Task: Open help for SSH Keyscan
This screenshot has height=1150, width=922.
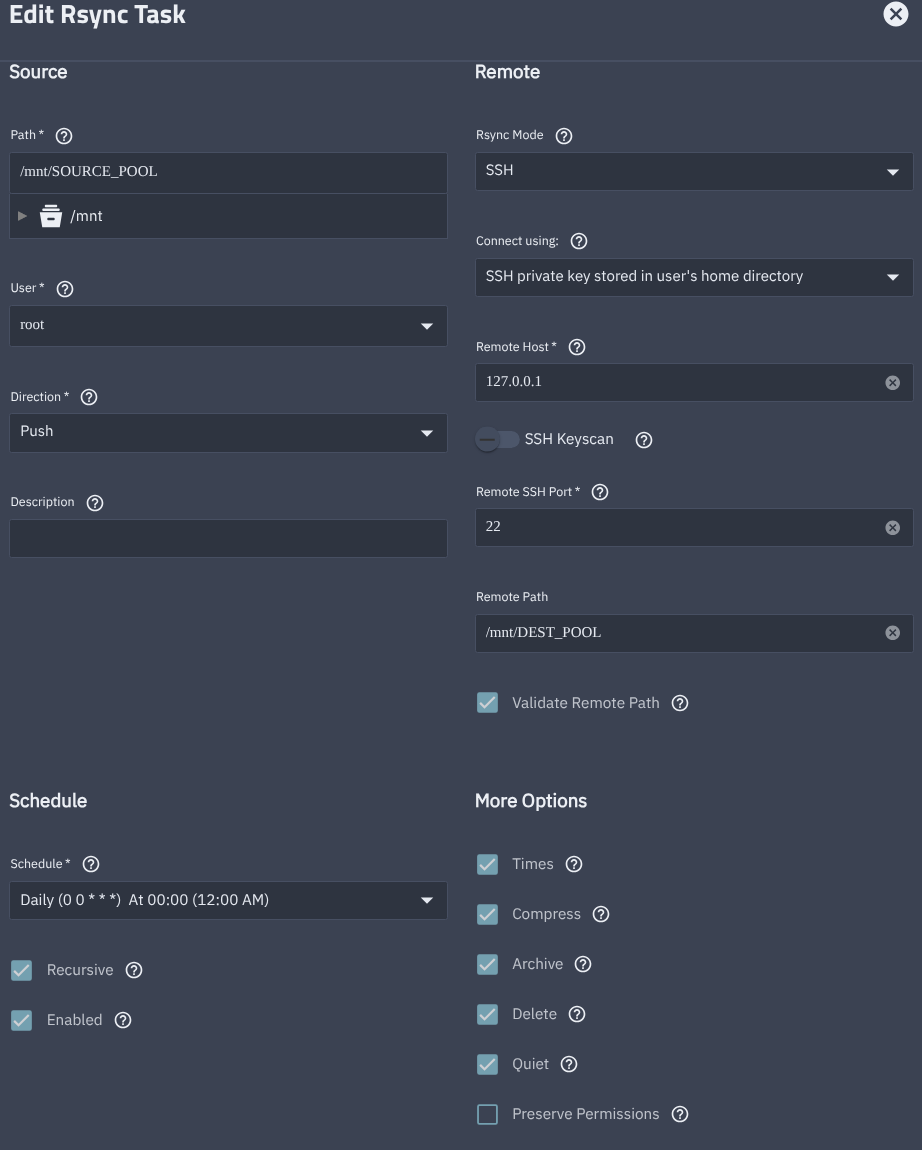Action: [x=645, y=440]
